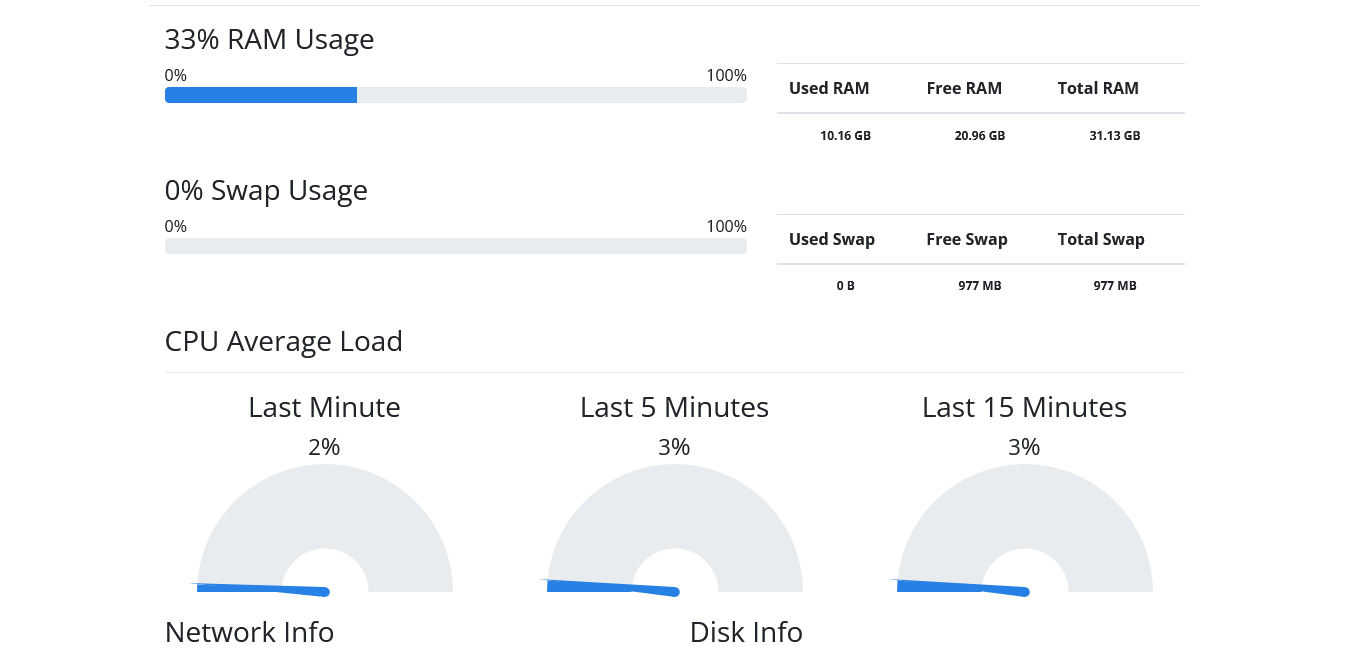Select the Used RAM column header
The width and height of the screenshot is (1349, 653).
829,88
